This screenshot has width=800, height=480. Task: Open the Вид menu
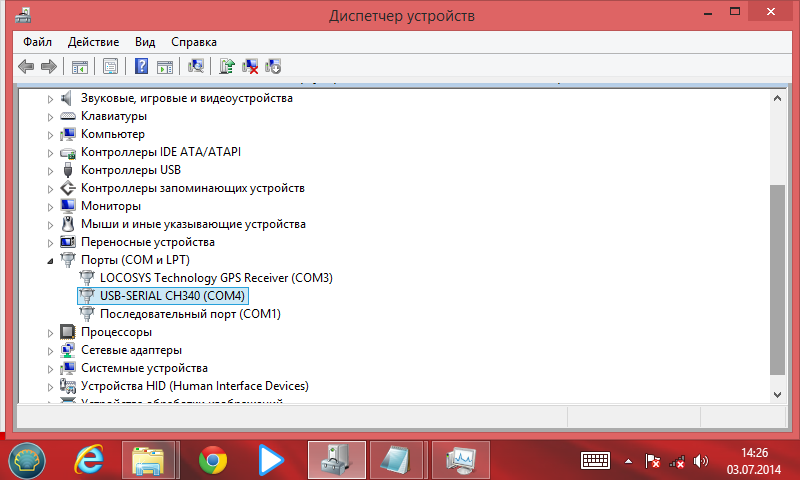tap(145, 42)
